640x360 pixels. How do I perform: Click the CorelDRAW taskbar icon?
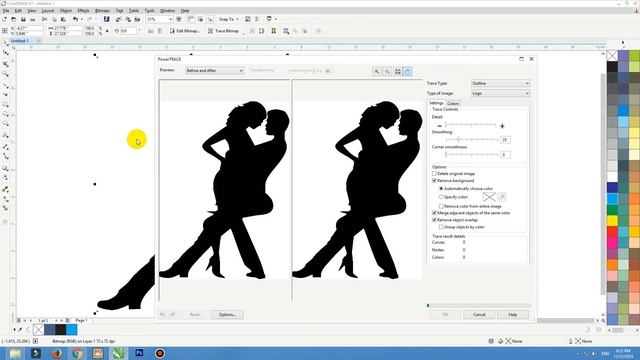[119, 353]
